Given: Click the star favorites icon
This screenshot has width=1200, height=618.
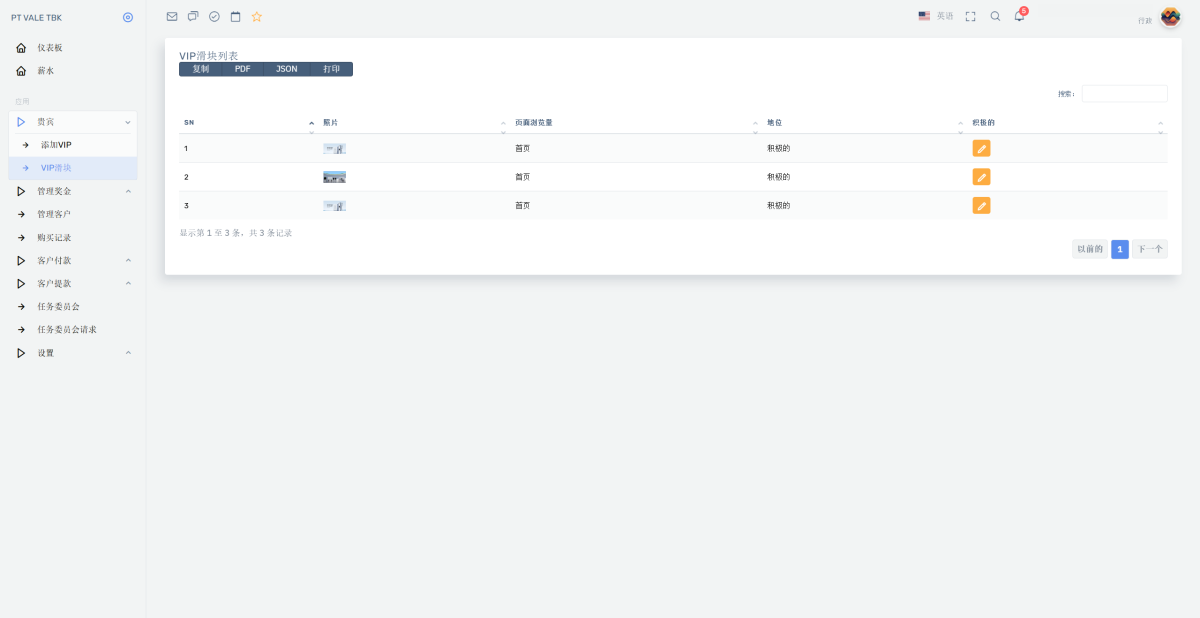Looking at the screenshot, I should point(256,16).
